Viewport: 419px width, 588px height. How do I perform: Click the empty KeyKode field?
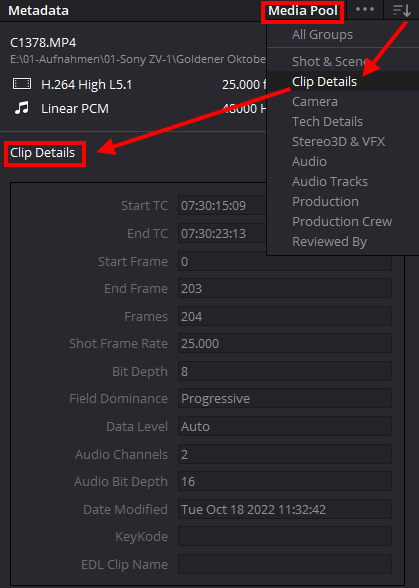click(285, 537)
